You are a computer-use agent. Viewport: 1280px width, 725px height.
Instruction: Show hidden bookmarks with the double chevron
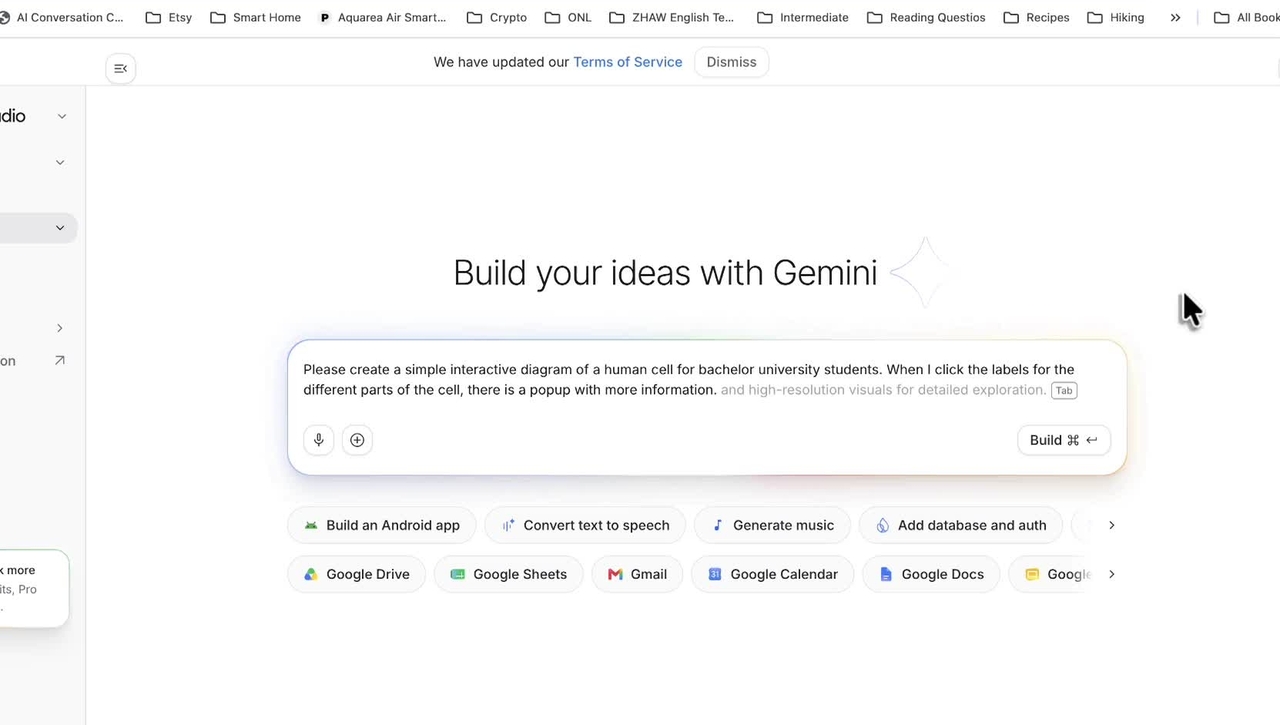(x=1175, y=17)
